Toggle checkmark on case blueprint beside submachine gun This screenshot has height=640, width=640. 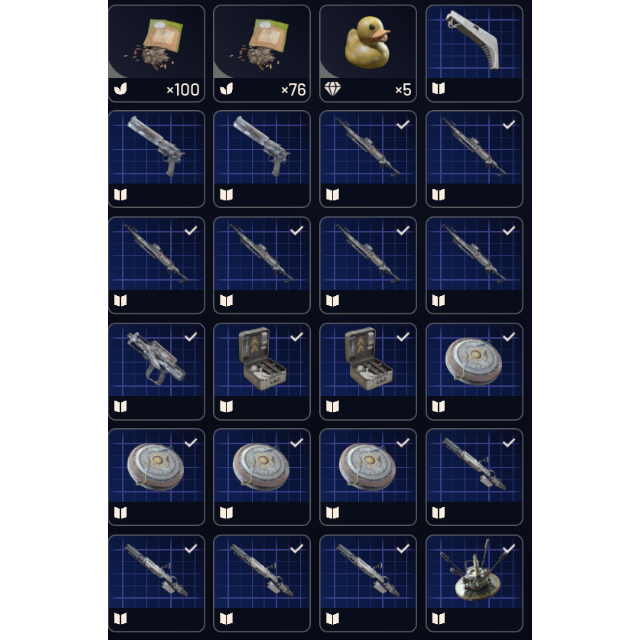click(x=297, y=337)
